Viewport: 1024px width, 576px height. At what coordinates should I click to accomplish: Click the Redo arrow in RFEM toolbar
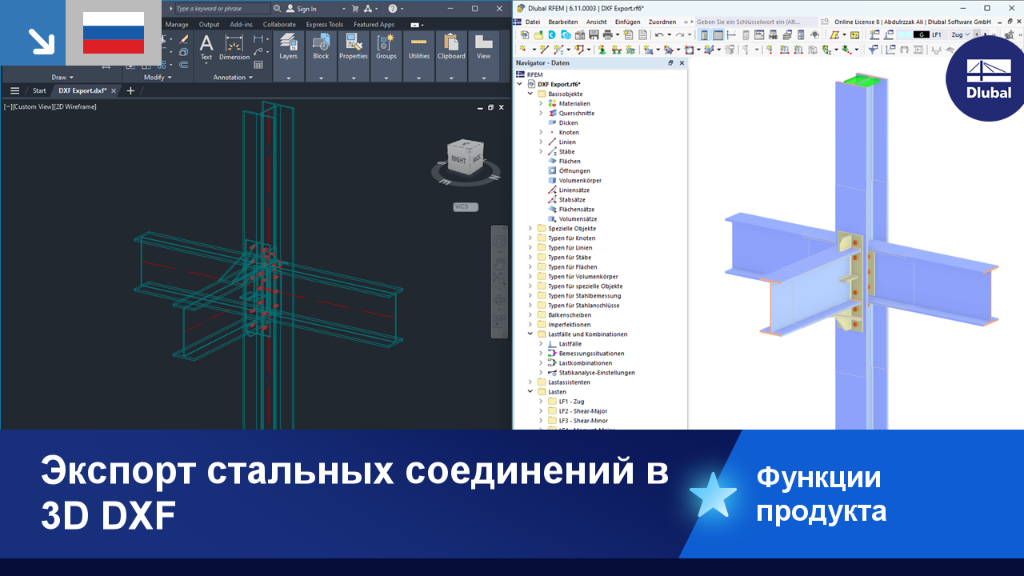pos(680,35)
